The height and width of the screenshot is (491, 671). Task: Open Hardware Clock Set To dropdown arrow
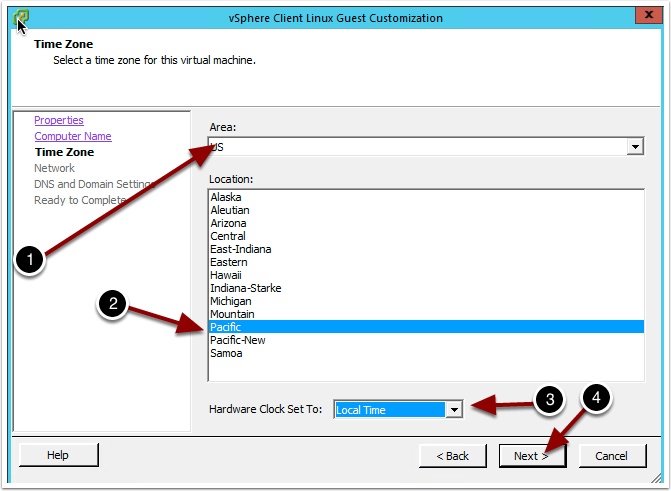454,410
